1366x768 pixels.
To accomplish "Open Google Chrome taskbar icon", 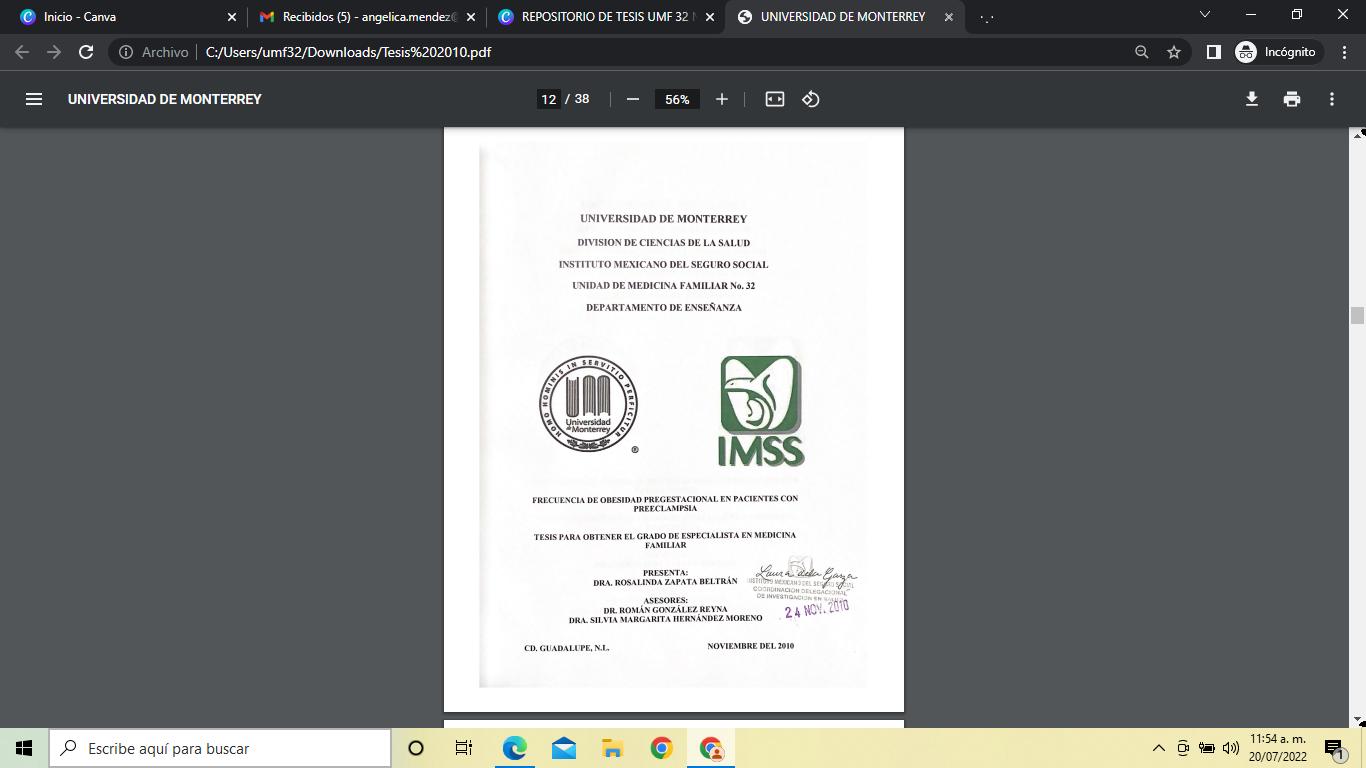I will [x=661, y=748].
